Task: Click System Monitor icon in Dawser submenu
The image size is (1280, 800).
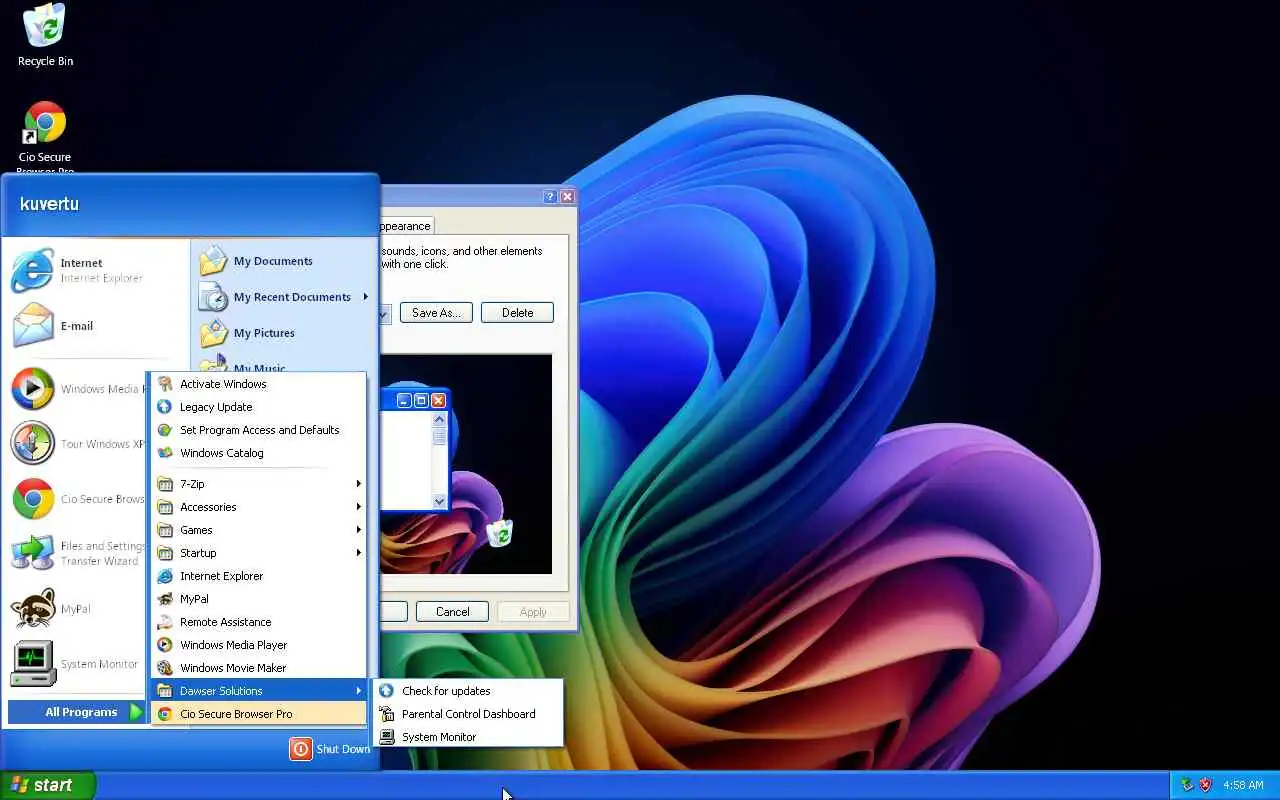Action: (387, 737)
